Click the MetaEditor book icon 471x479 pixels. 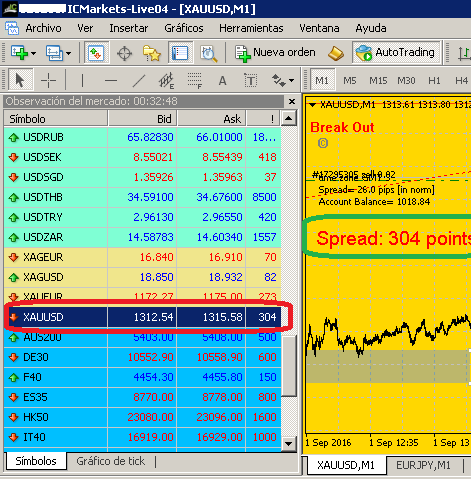click(336, 53)
